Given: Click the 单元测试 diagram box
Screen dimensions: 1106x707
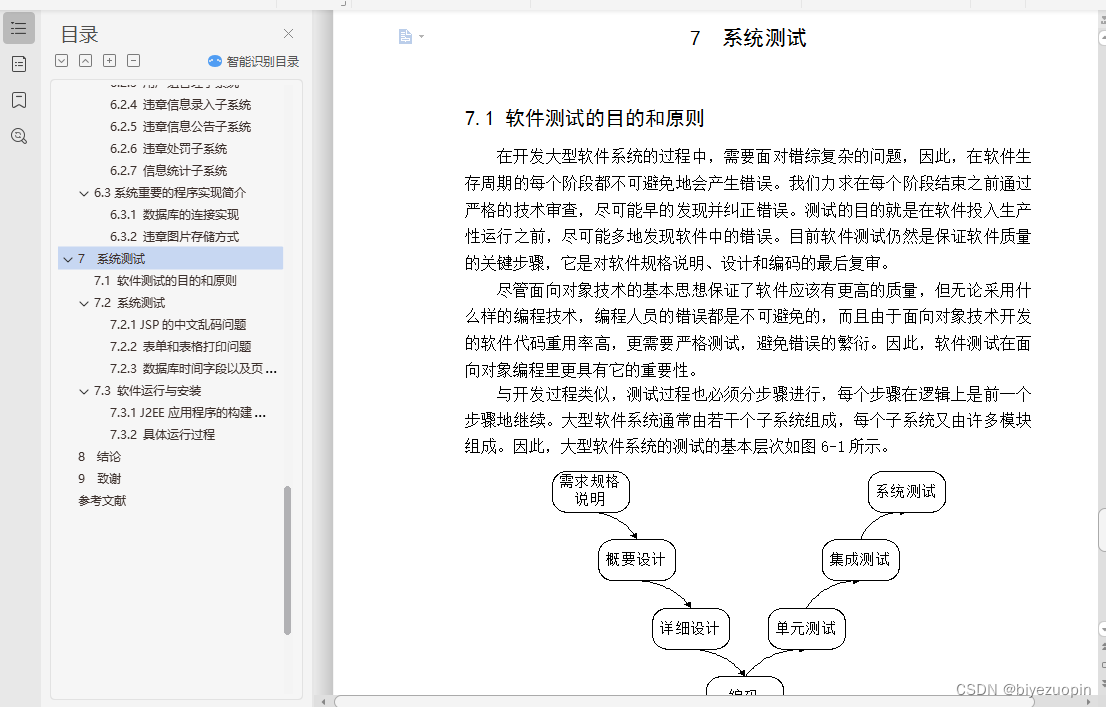Looking at the screenshot, I should [806, 628].
